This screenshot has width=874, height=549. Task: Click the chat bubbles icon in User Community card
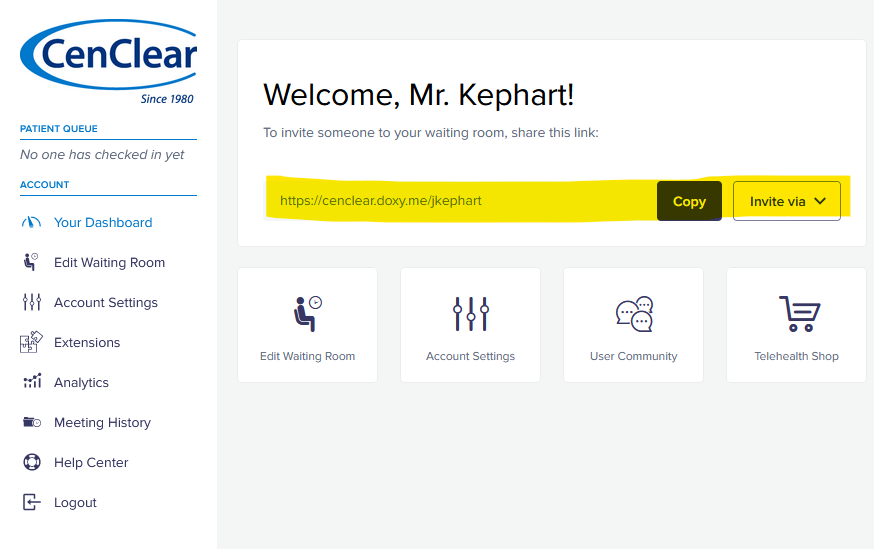[634, 314]
